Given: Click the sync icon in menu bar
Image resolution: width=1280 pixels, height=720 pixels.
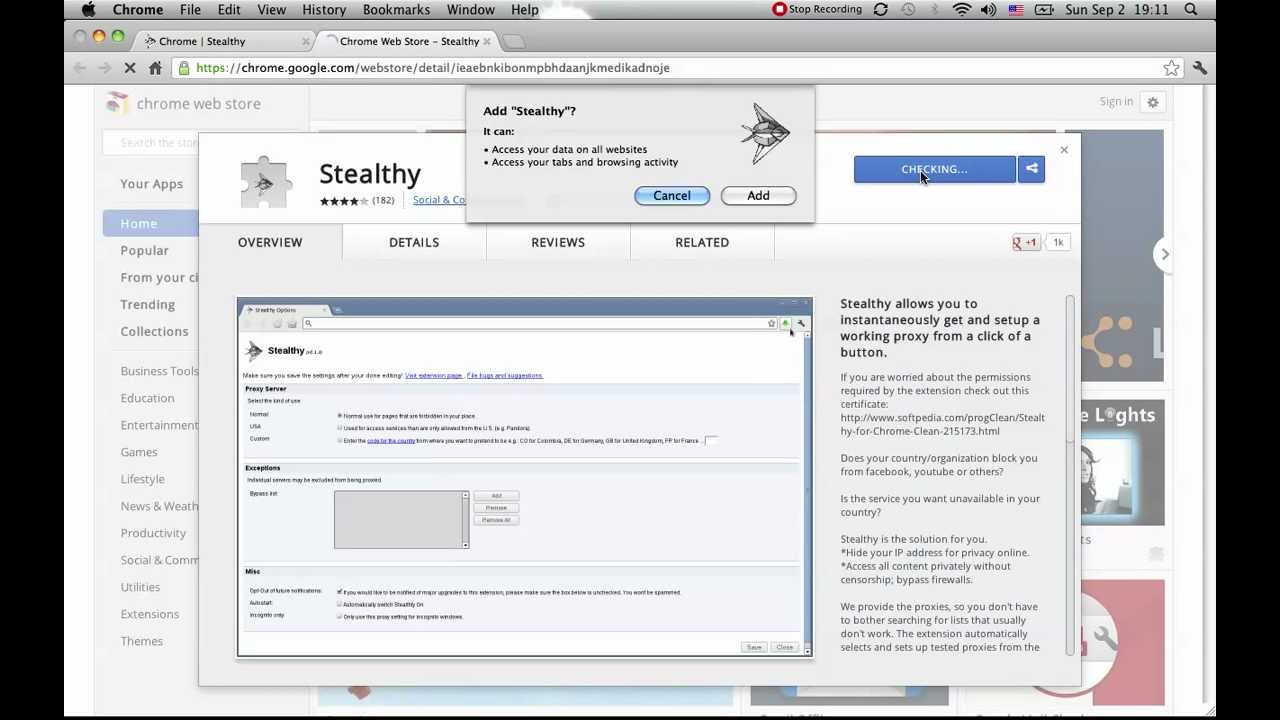Looking at the screenshot, I should [880, 10].
